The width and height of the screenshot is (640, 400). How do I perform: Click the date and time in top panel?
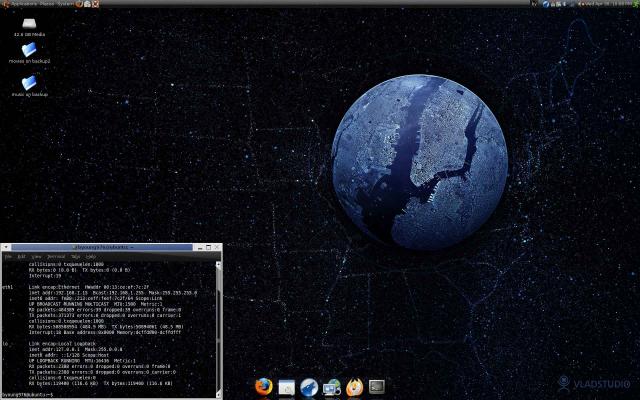tap(608, 4)
